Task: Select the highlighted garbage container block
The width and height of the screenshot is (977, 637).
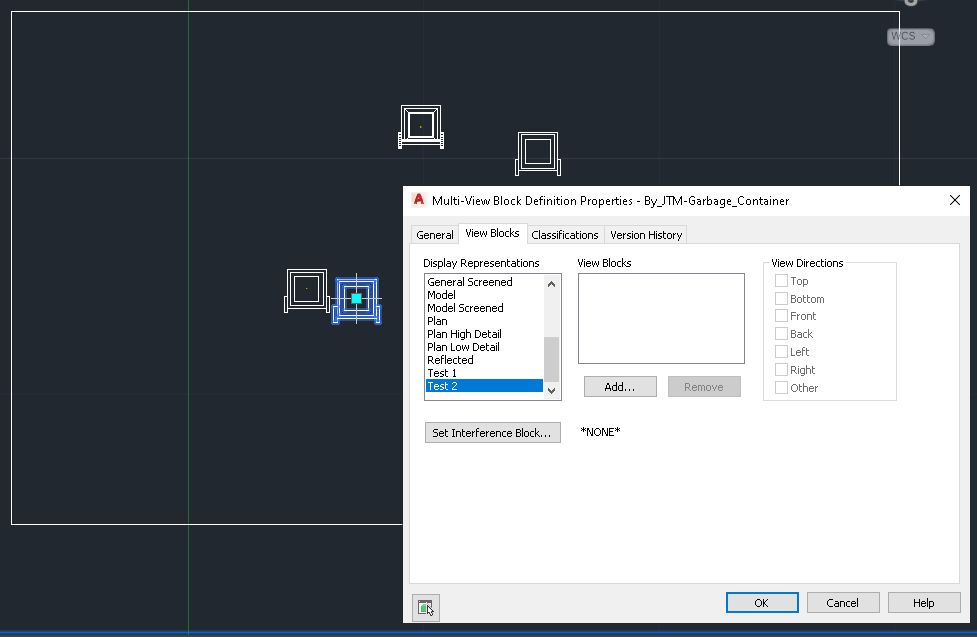Action: (356, 297)
